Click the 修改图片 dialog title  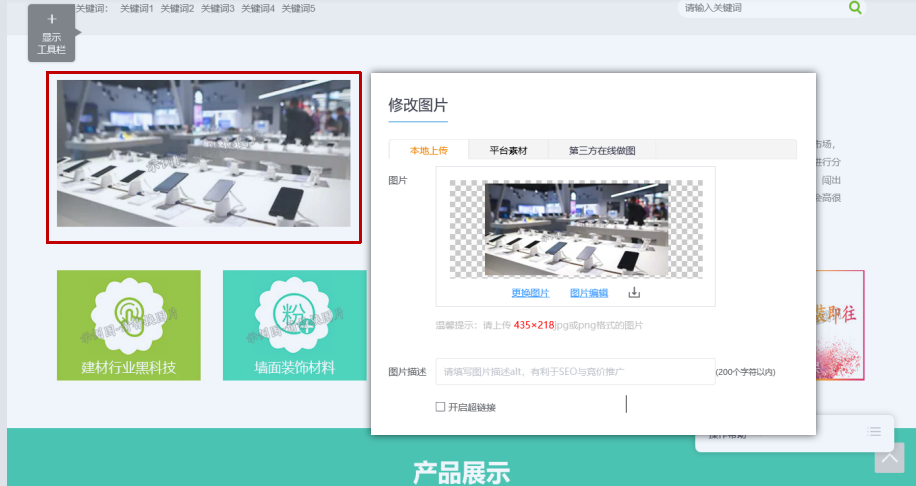pyautogui.click(x=418, y=105)
